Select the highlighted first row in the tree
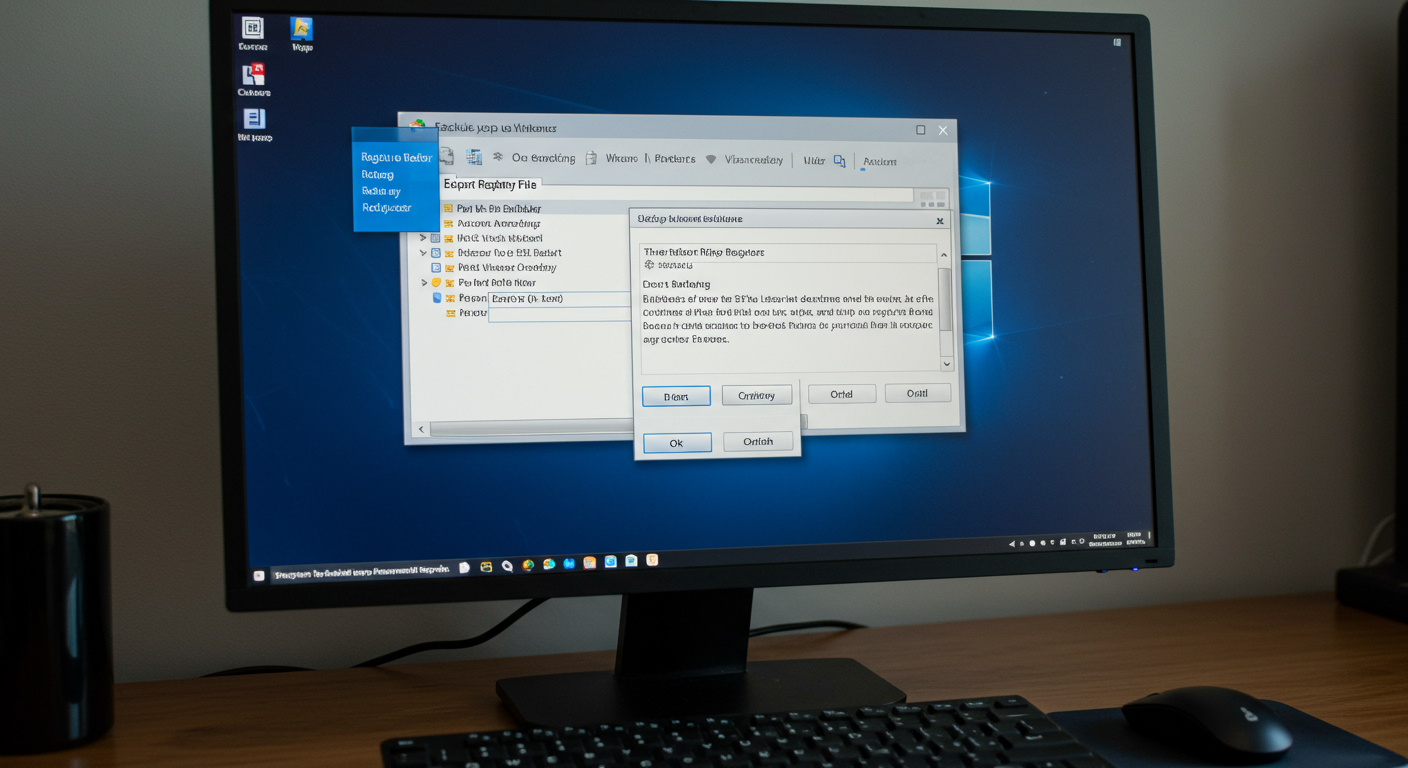 [535, 208]
